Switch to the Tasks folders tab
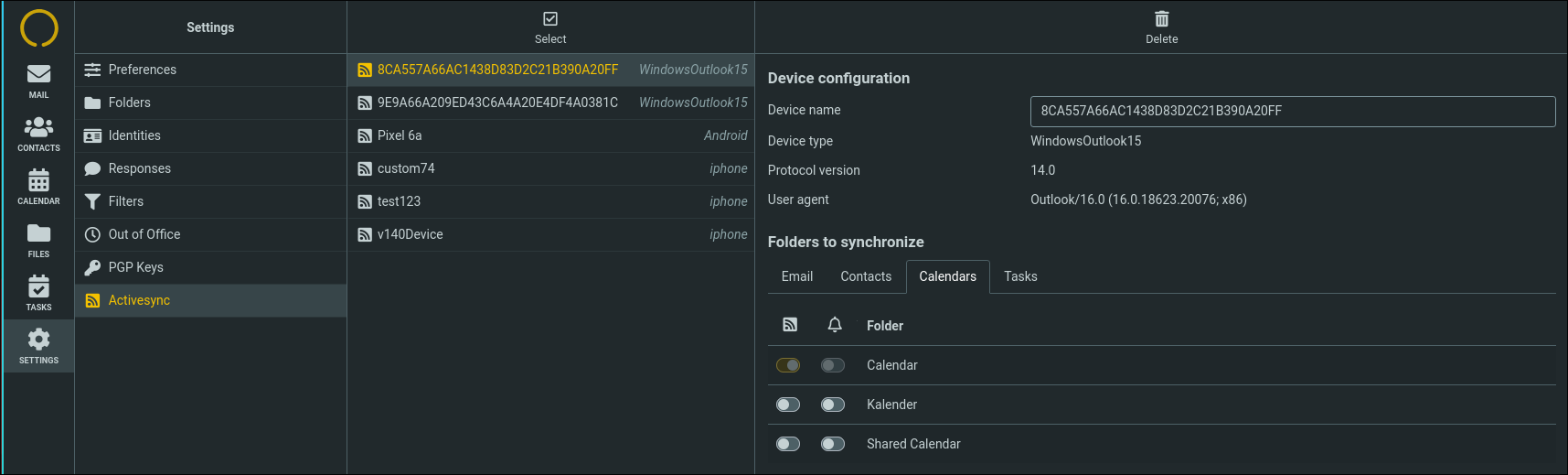The image size is (1568, 475). 1020,276
